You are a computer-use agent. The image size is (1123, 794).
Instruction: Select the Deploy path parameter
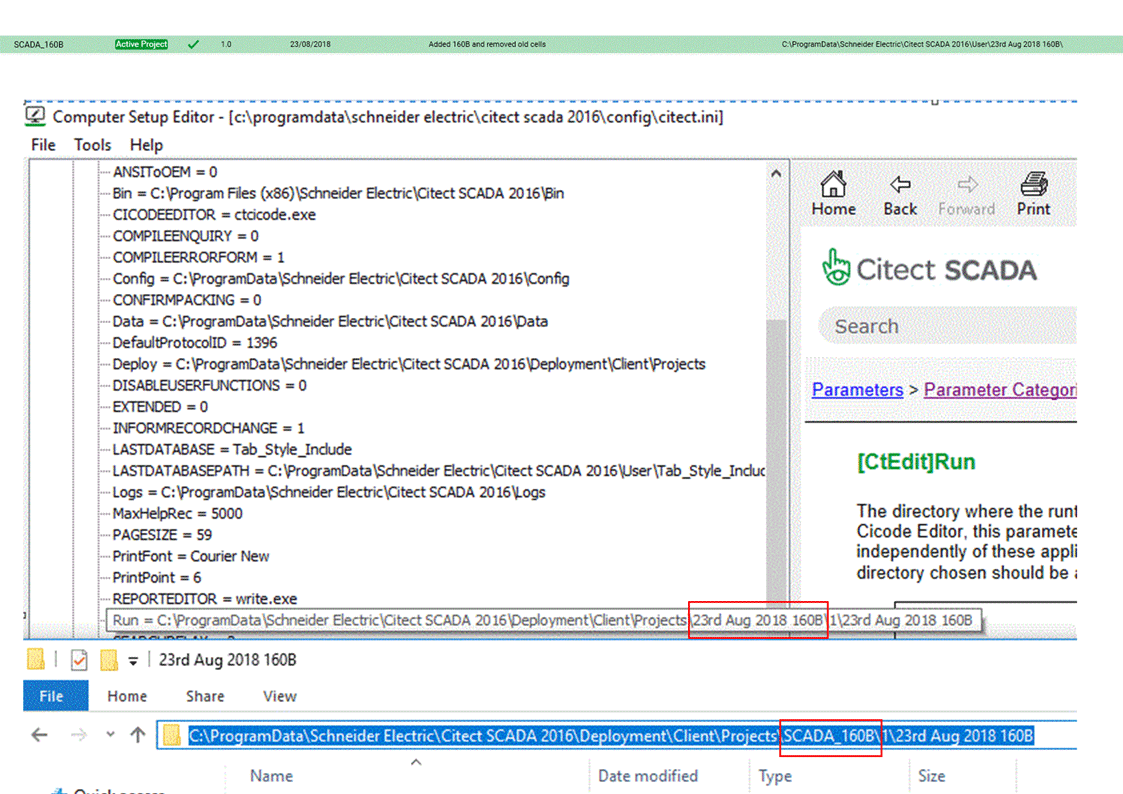(x=409, y=364)
